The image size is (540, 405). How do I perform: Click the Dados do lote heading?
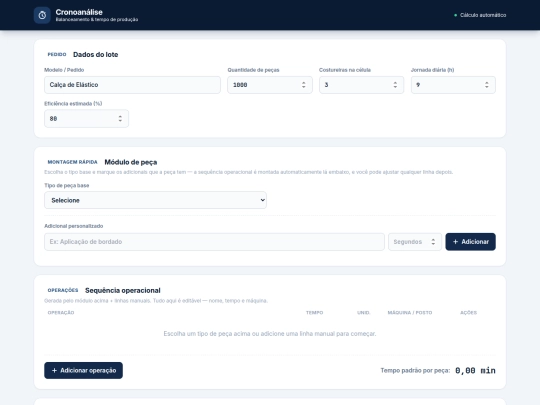95,54
